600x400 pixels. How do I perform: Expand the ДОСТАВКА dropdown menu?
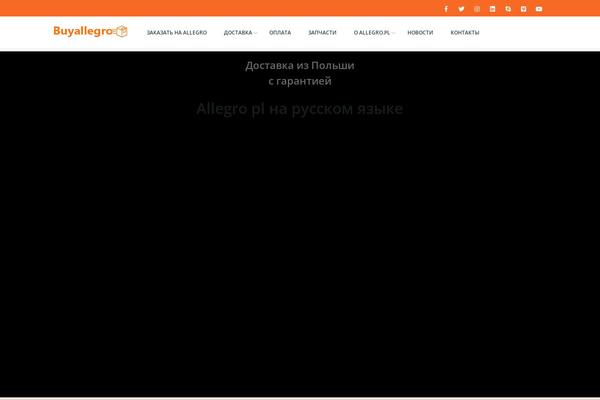point(240,33)
